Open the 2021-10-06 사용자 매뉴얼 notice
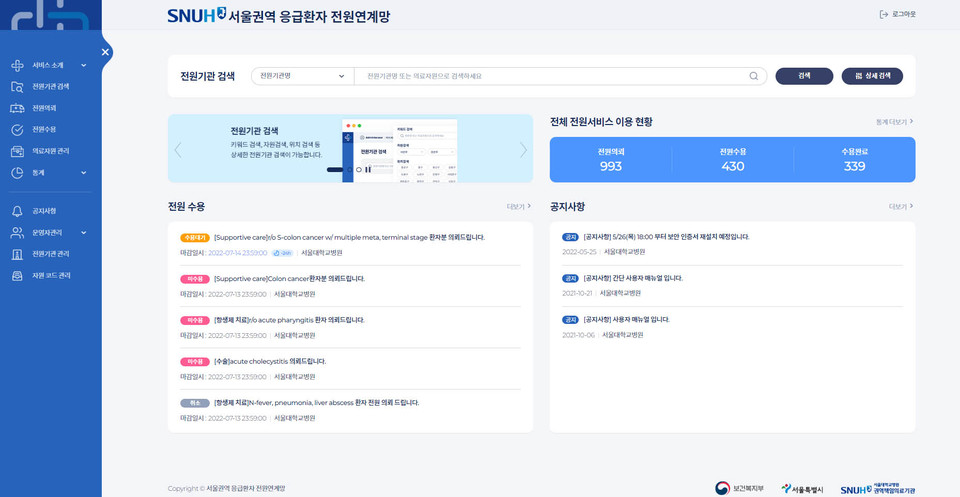Screen dimensions: 960x497 pyautogui.click(x=626, y=320)
